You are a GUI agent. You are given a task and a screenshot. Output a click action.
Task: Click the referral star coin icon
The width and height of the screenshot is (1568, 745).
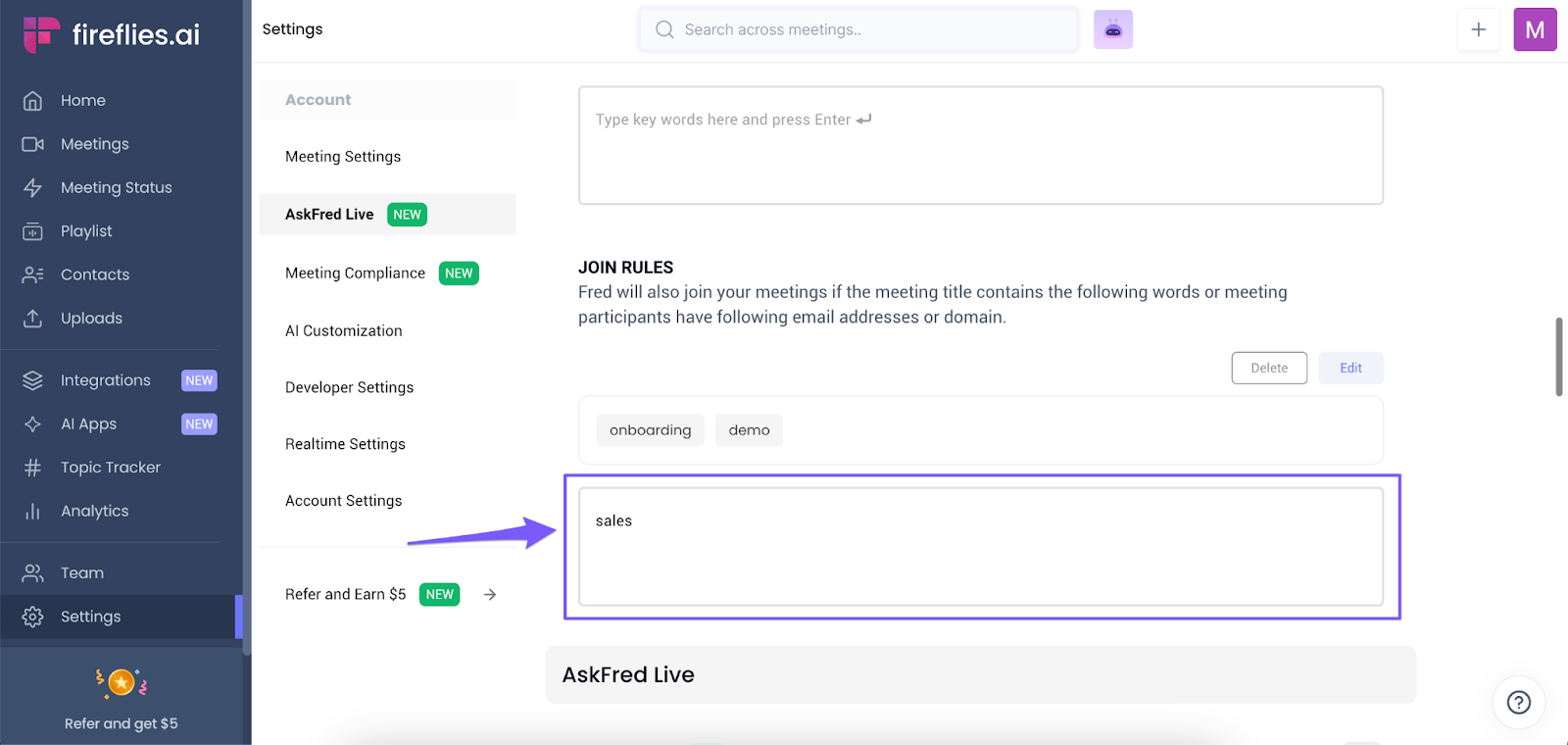pos(122,682)
